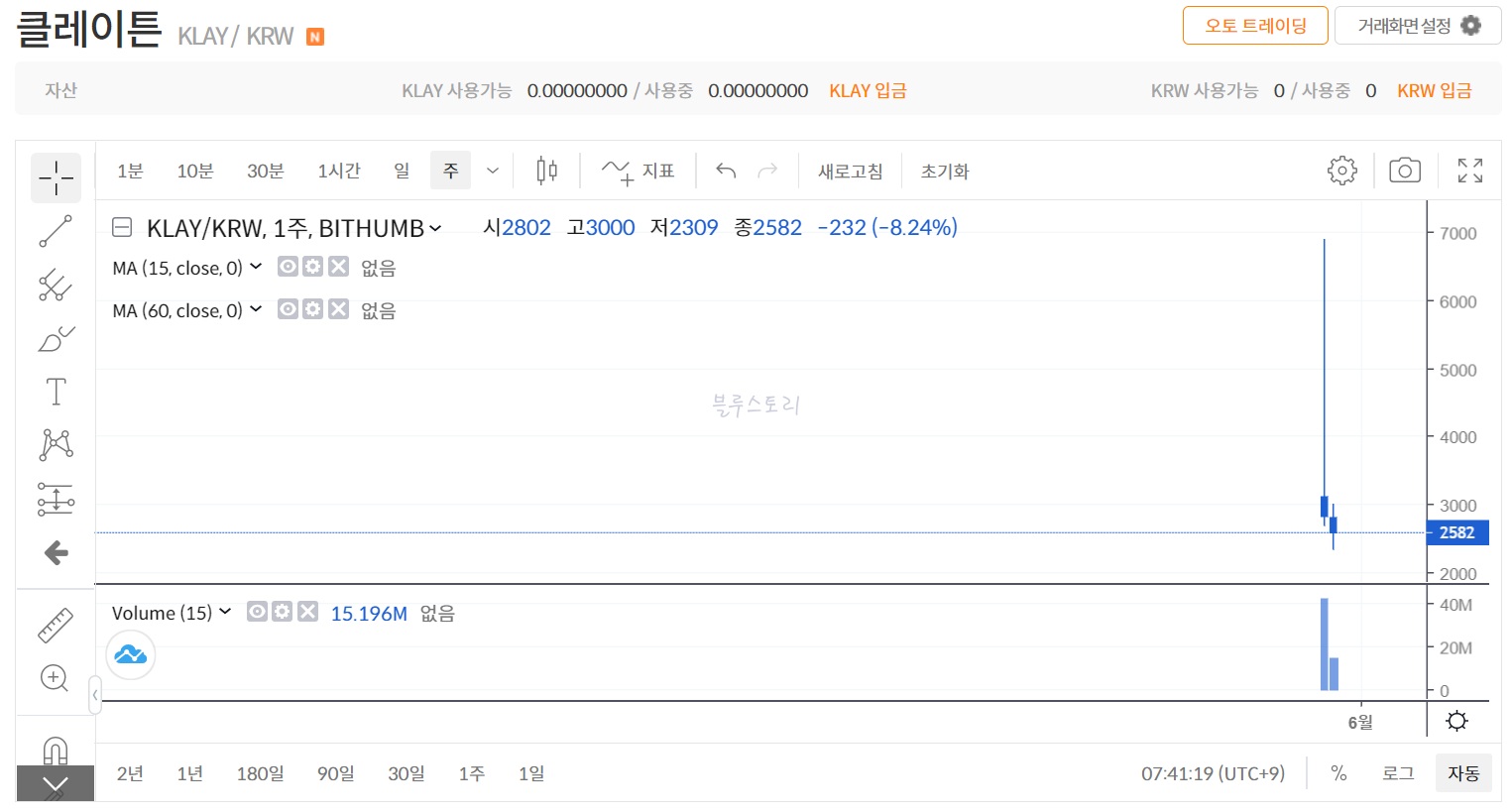Set chart range to 30일
1512x812 pixels.
click(x=407, y=773)
